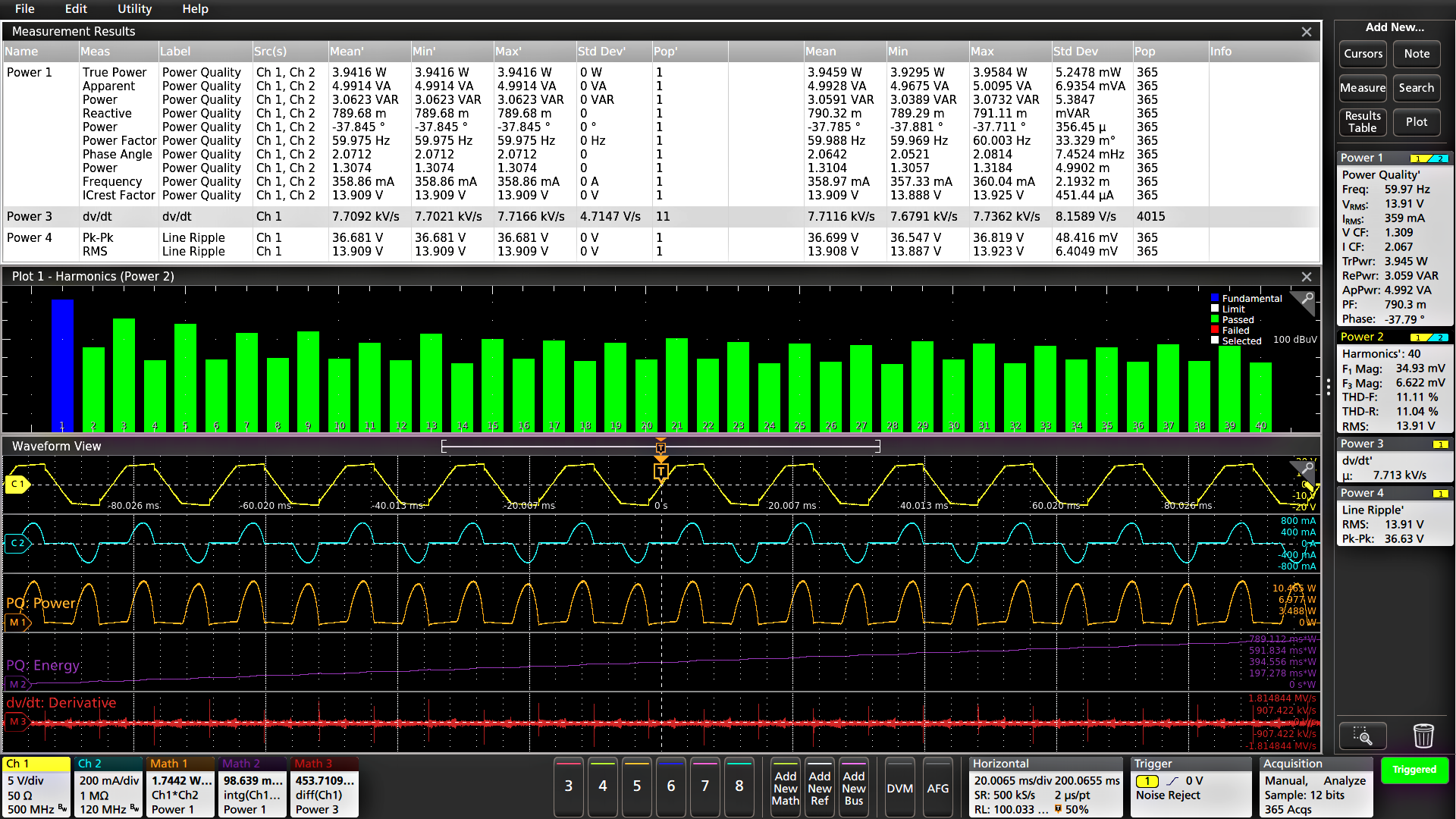1456x819 pixels.
Task: Open the Utility menu
Action: click(x=134, y=9)
